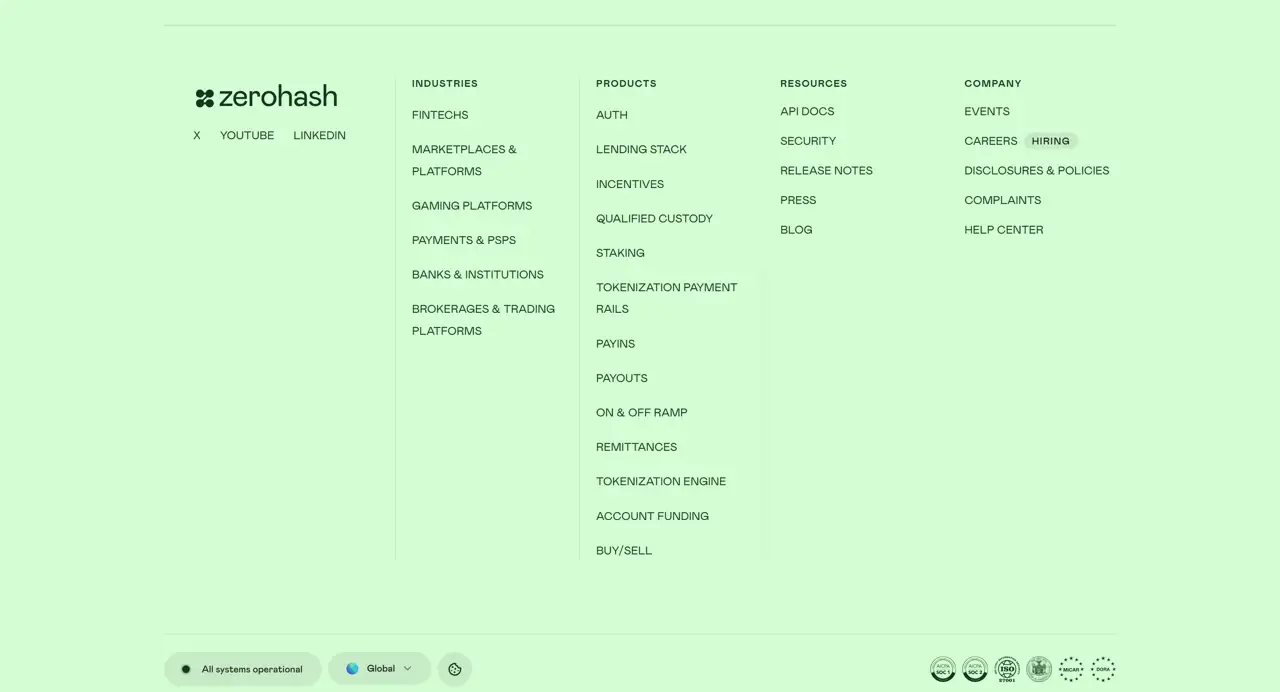Open Disclosures & Policies link
The image size is (1280, 692).
point(1037,170)
